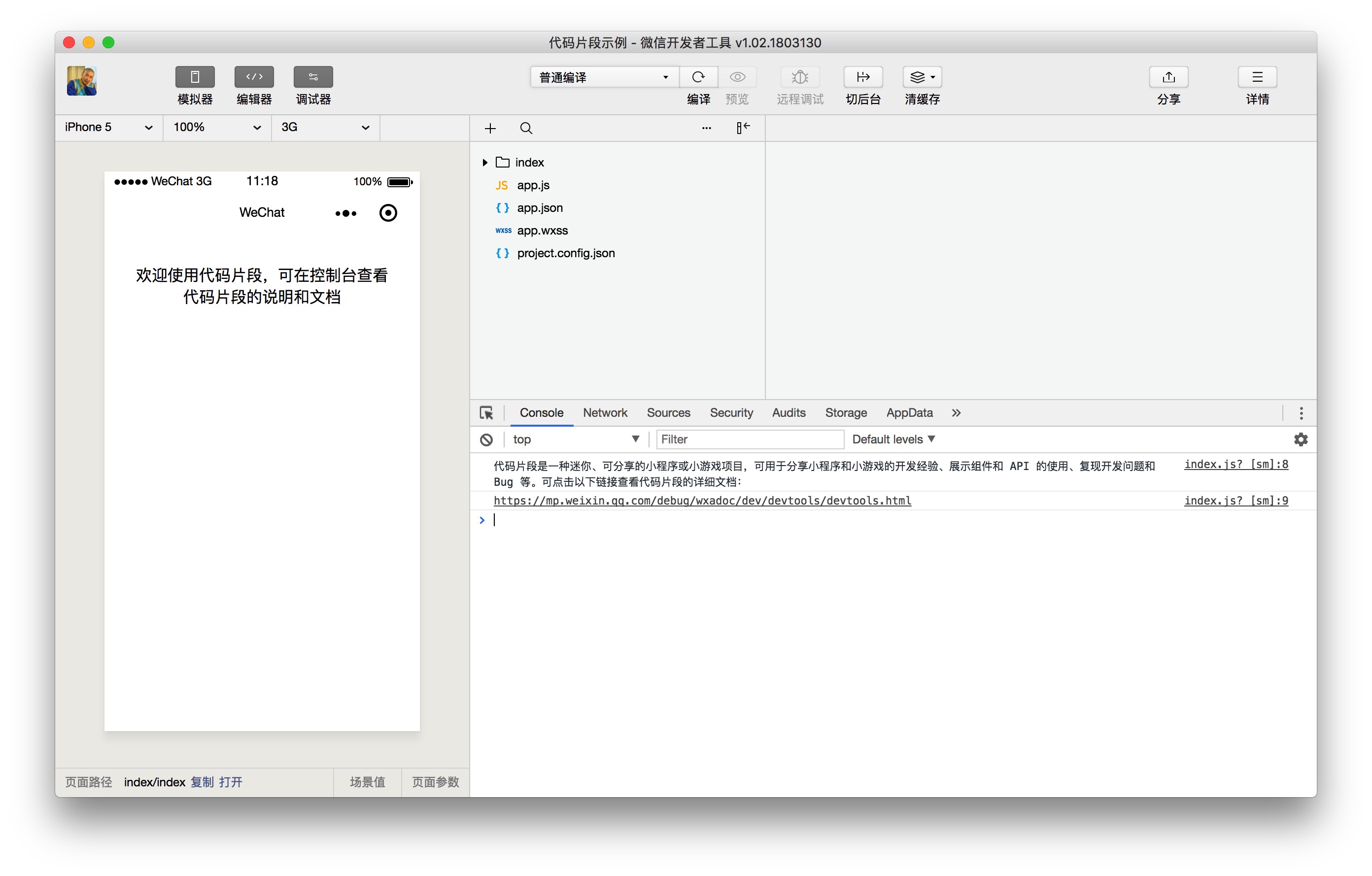The height and width of the screenshot is (876, 1372).
Task: Switch to the AppData tab
Action: [x=909, y=412]
